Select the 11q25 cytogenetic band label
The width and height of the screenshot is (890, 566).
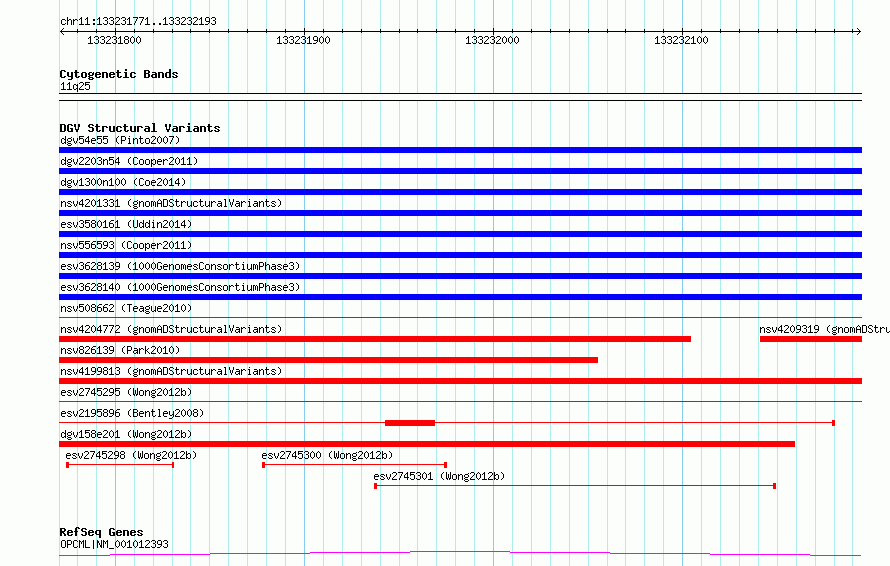[75, 86]
